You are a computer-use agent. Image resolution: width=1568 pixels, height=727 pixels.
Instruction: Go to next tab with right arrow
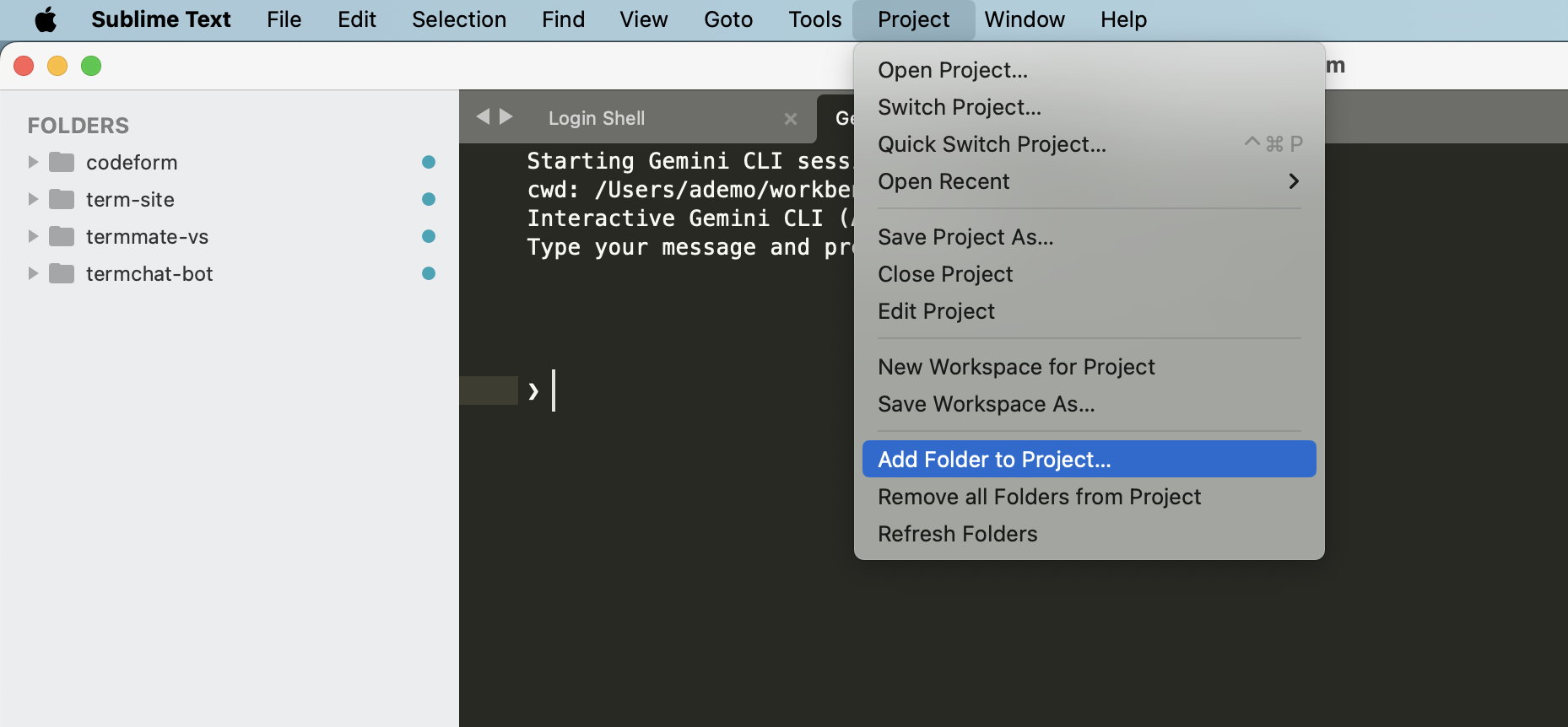pos(506,116)
